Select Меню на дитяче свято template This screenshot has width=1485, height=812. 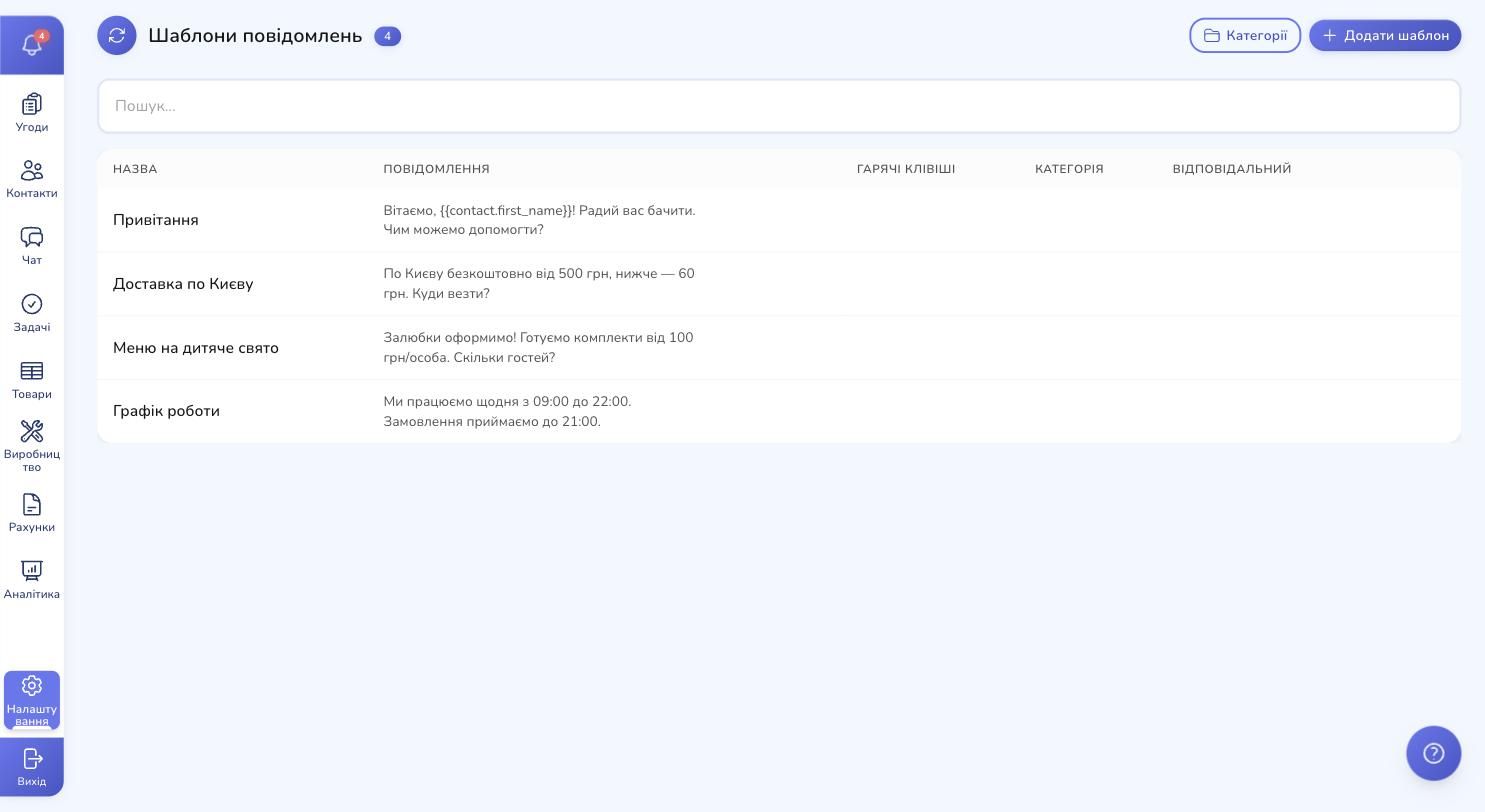coord(779,348)
